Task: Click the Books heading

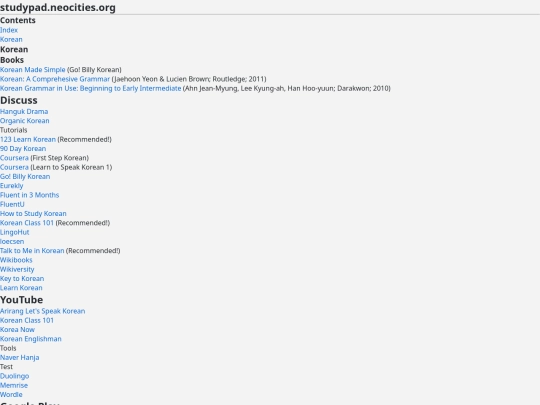Action: (x=12, y=60)
